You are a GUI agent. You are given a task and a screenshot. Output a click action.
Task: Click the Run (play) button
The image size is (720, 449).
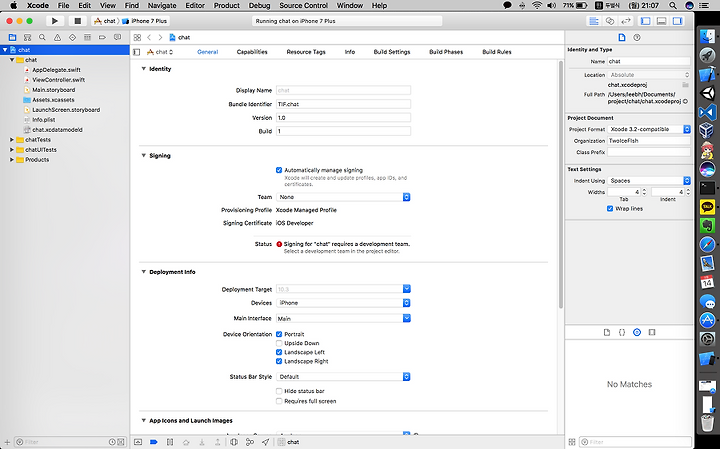click(54, 21)
